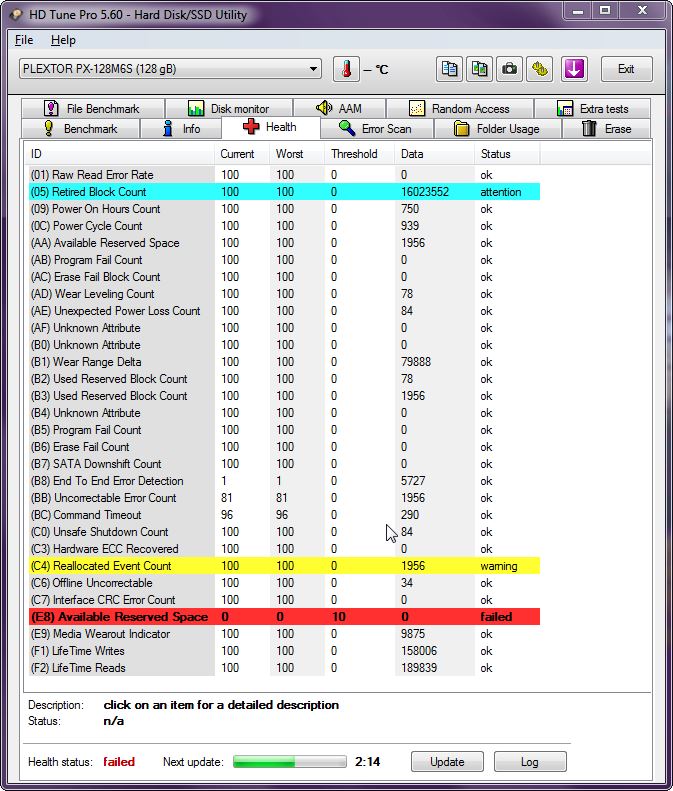Click the data value 16023552

pyautogui.click(x=425, y=192)
